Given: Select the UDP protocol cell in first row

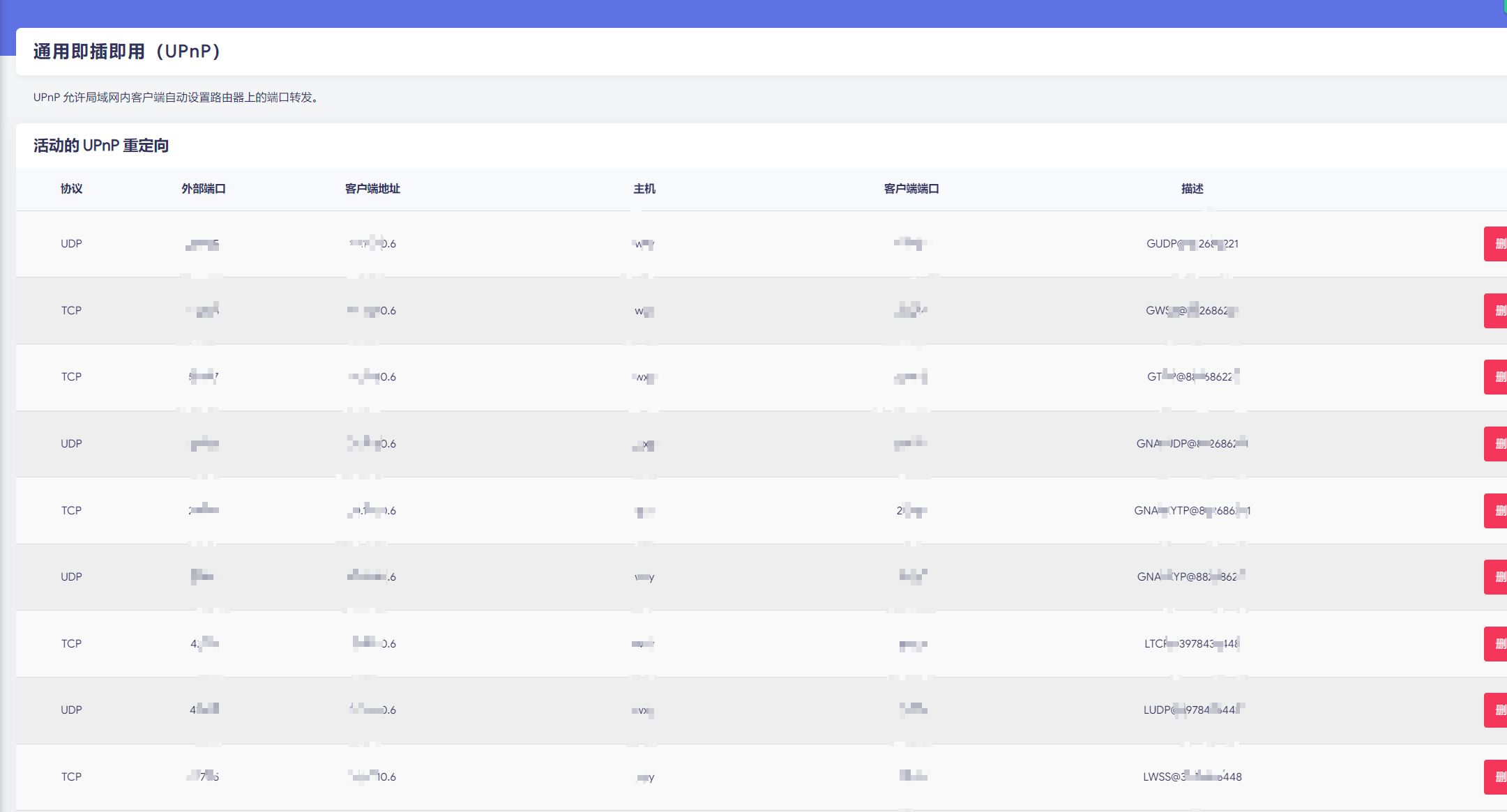Looking at the screenshot, I should 71,244.
